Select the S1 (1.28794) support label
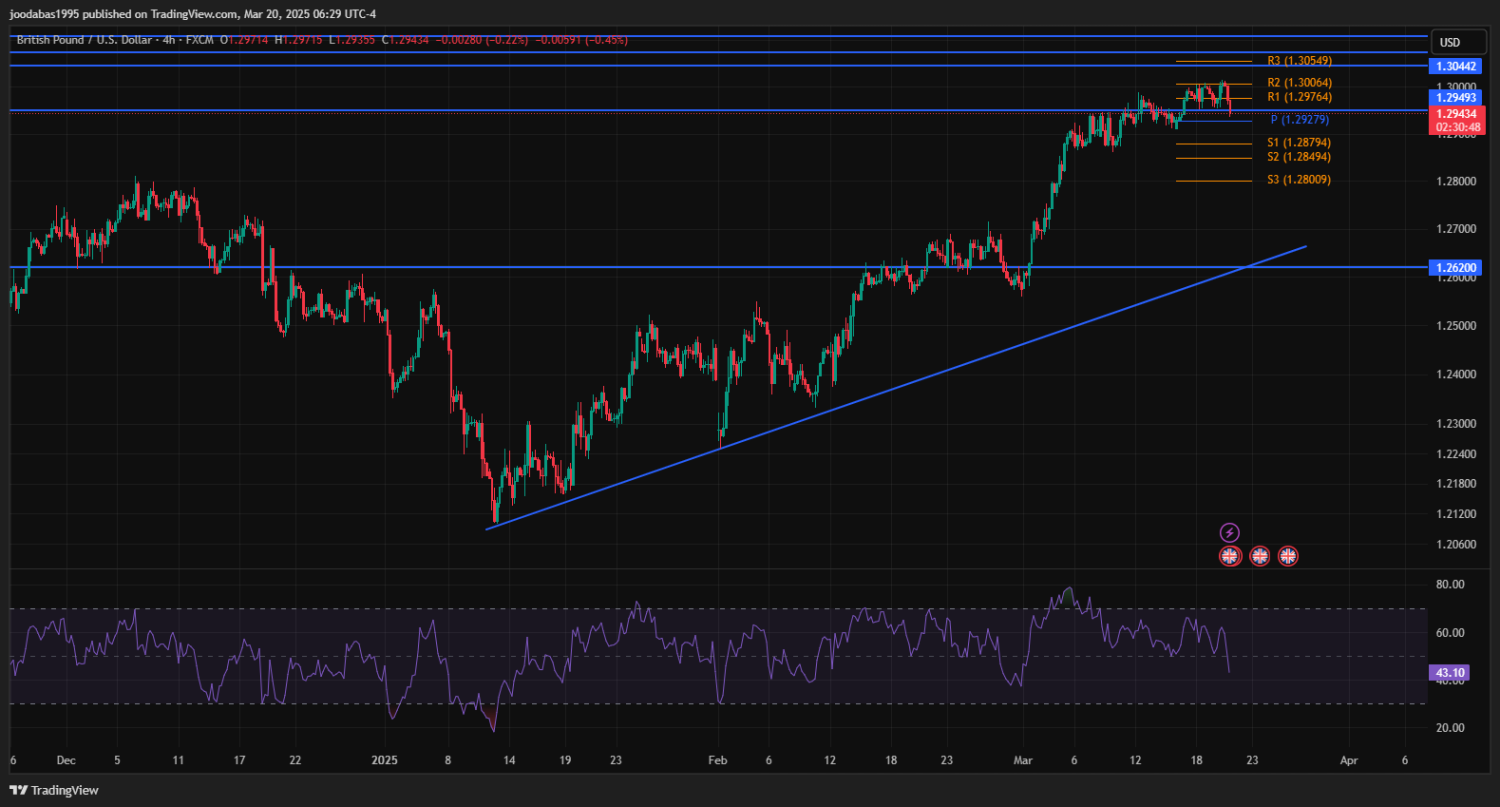 click(x=1298, y=143)
